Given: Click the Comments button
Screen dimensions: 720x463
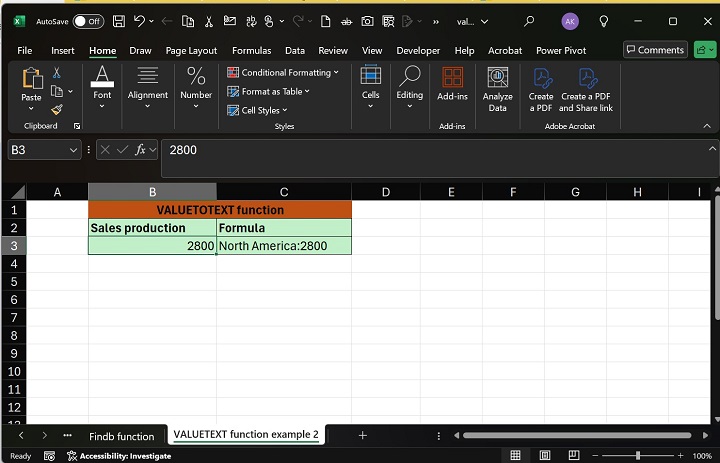Looking at the screenshot, I should pos(655,50).
